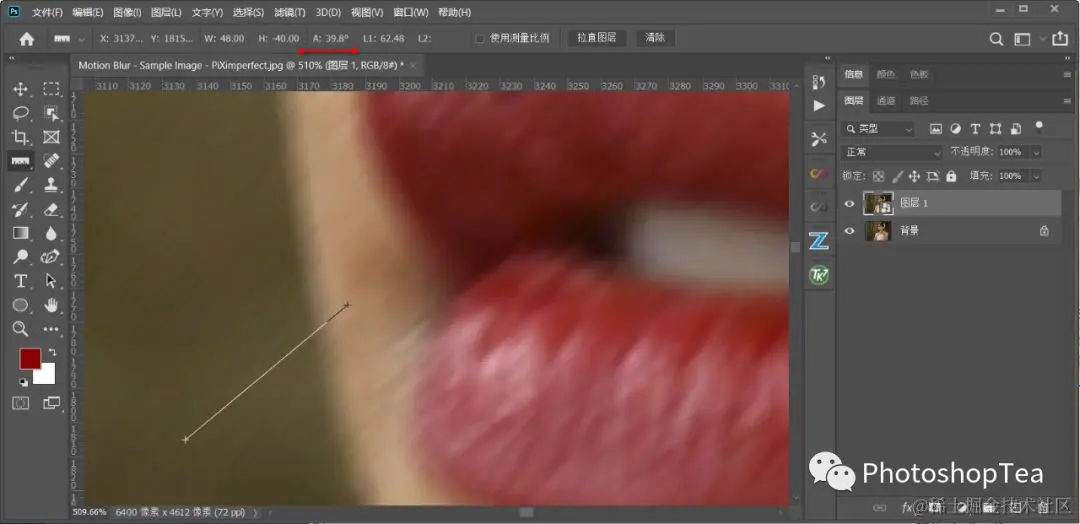The image size is (1080, 524).
Task: Open the 图像(I) menu
Action: pos(127,12)
